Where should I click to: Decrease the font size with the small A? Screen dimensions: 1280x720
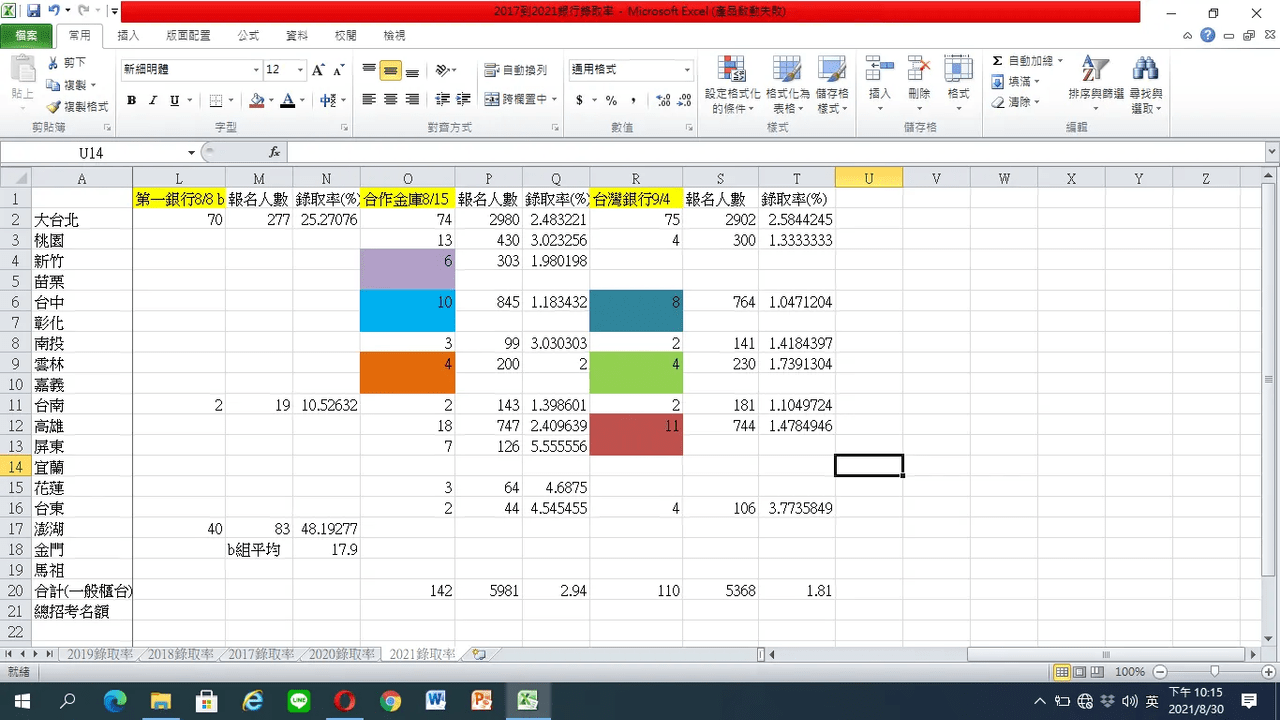click(x=339, y=70)
